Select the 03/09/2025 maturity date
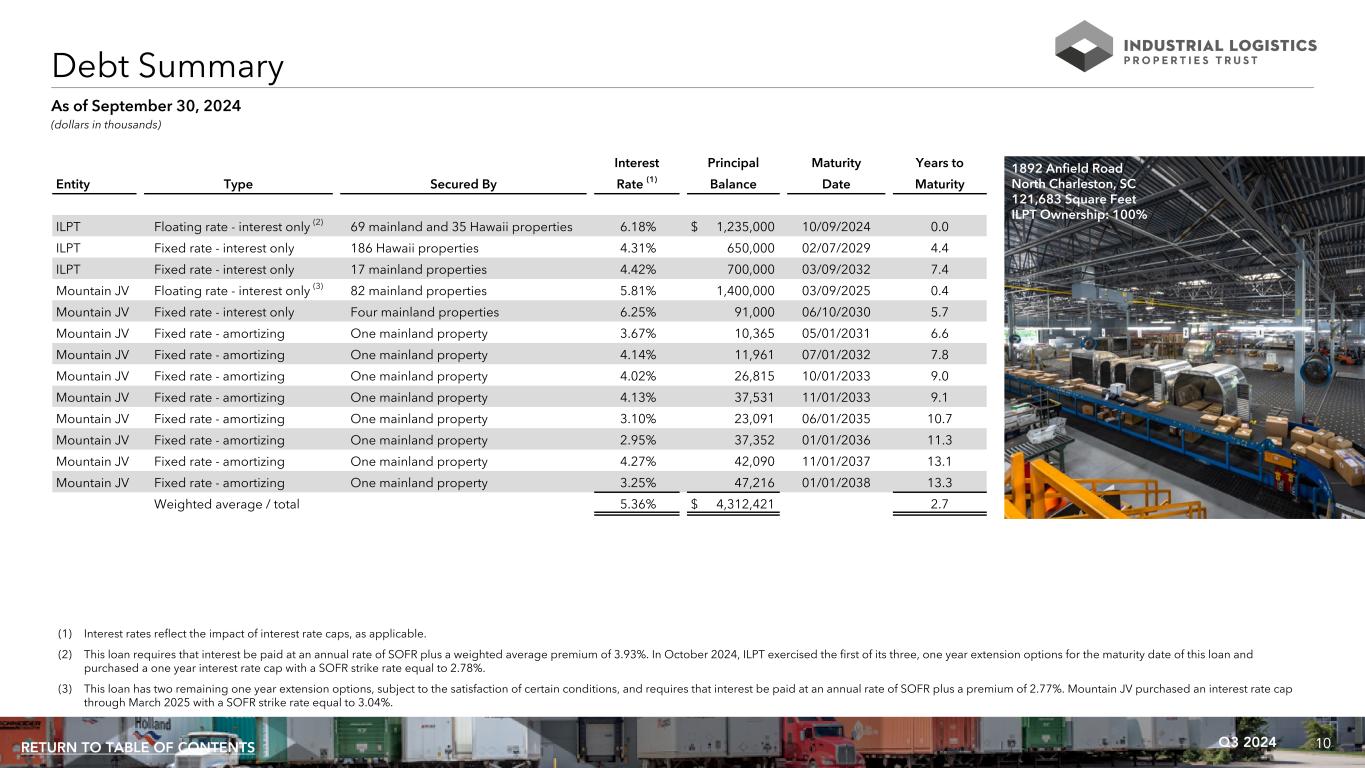Screen dimensions: 1365x768 [x=836, y=291]
